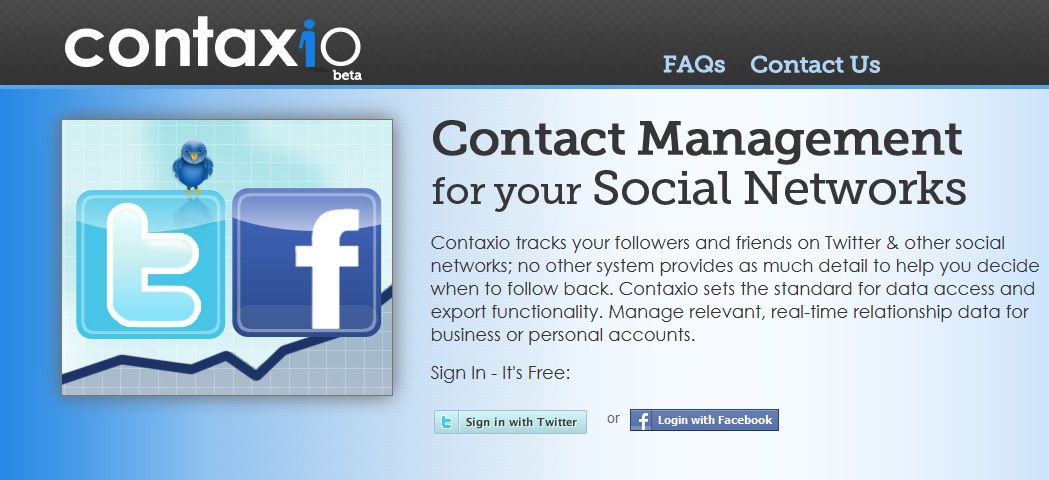Screen dimensions: 1049x480
Task: Click the "for your Social Networks" subheading
Action: [x=698, y=187]
